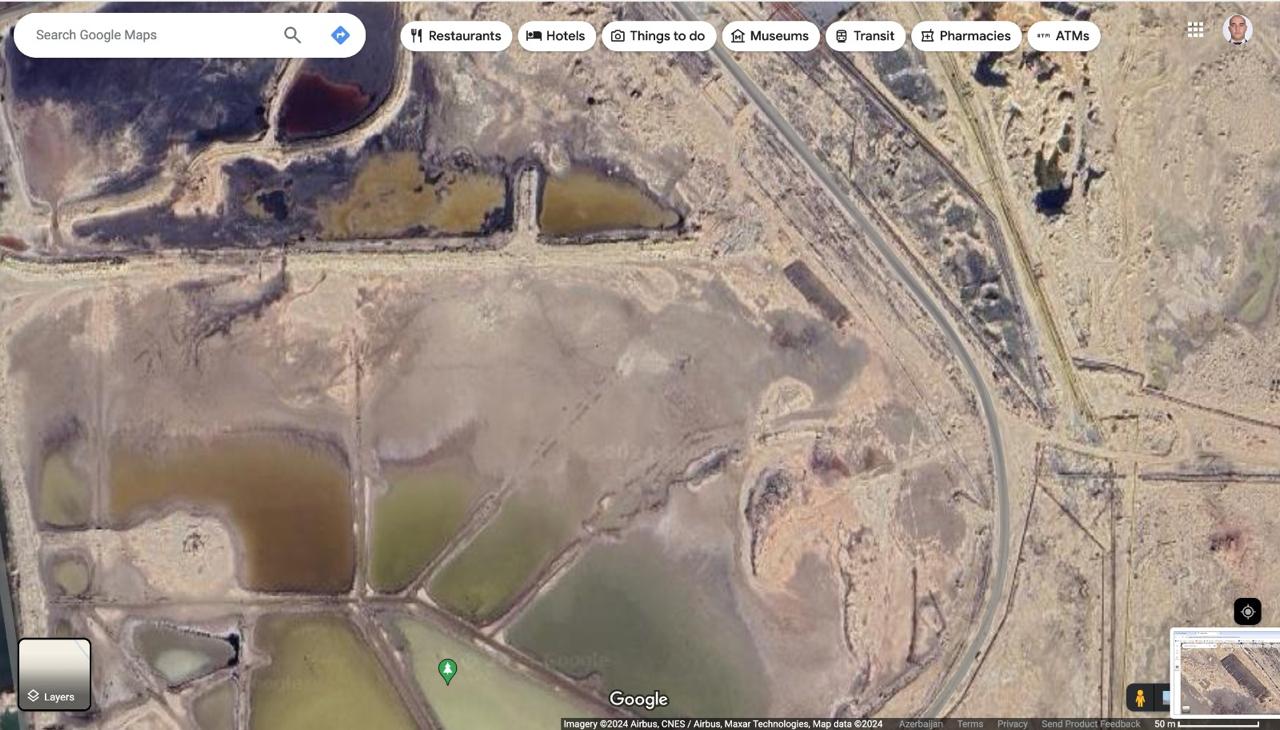The width and height of the screenshot is (1280, 730).
Task: Click the show your location button
Action: (x=1247, y=611)
